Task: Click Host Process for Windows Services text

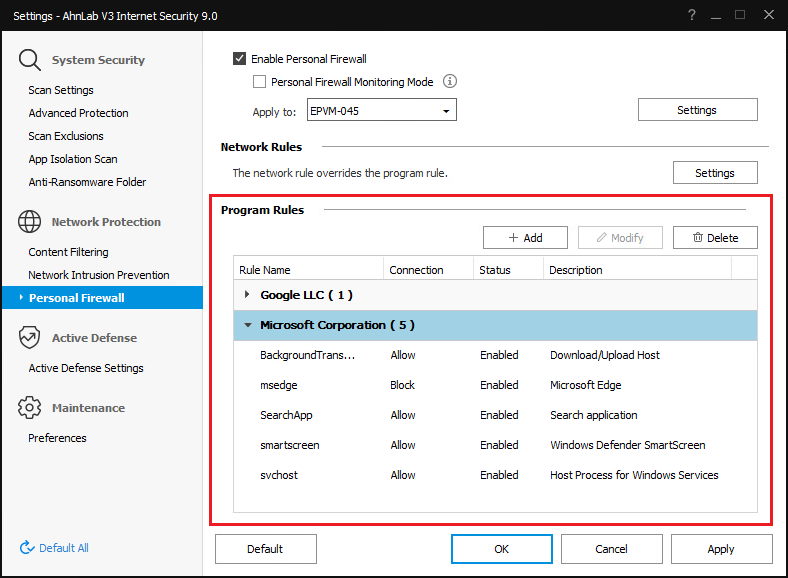Action: point(634,475)
